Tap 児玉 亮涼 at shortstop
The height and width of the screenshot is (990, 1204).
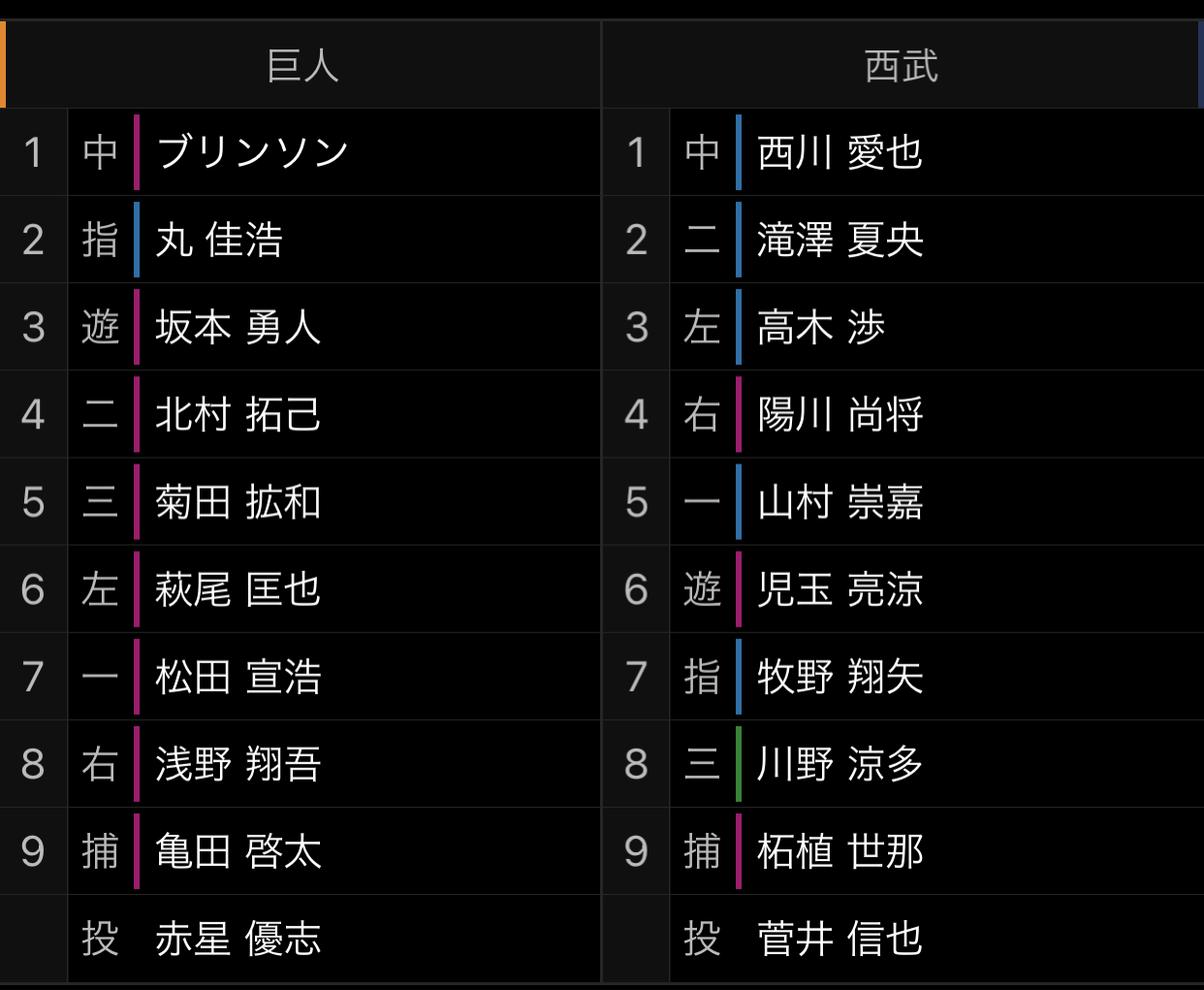(x=840, y=590)
